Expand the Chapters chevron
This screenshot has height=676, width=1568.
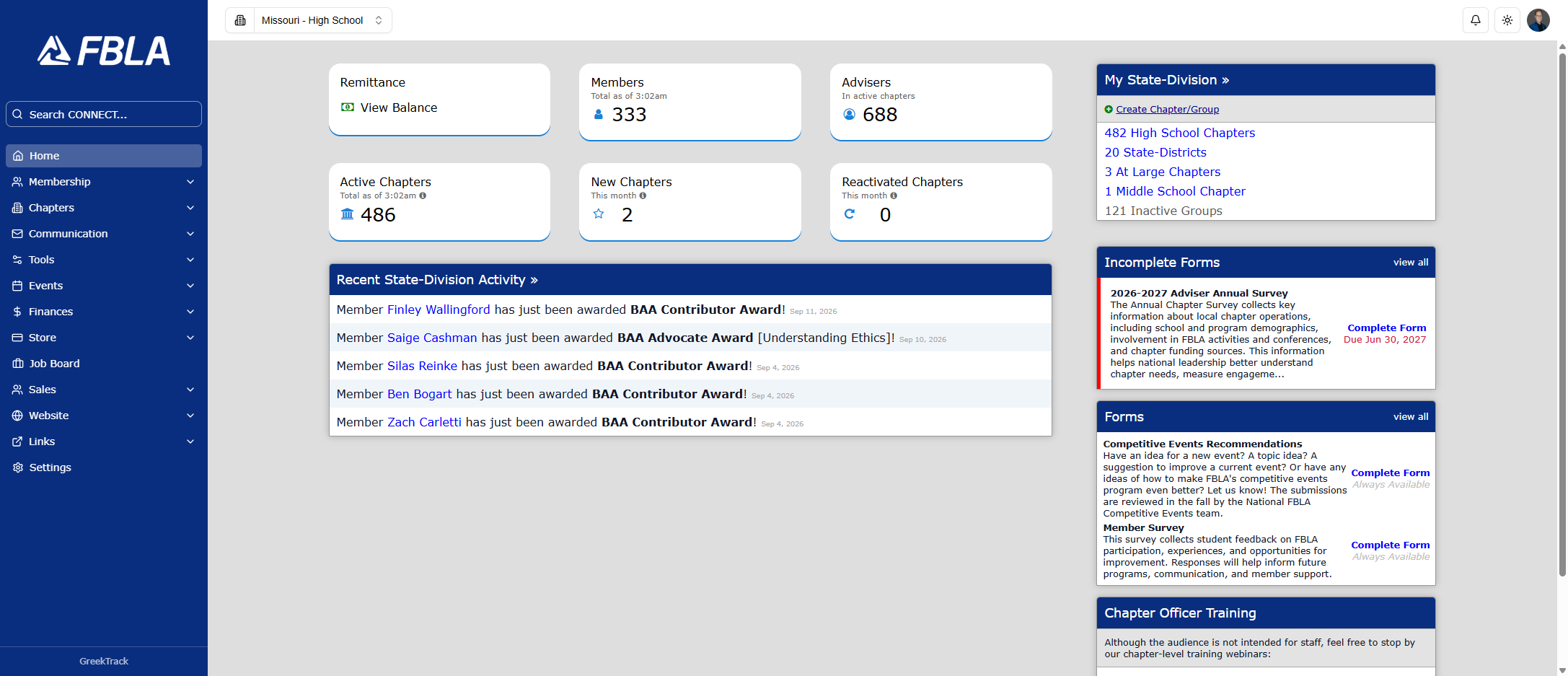tap(190, 208)
